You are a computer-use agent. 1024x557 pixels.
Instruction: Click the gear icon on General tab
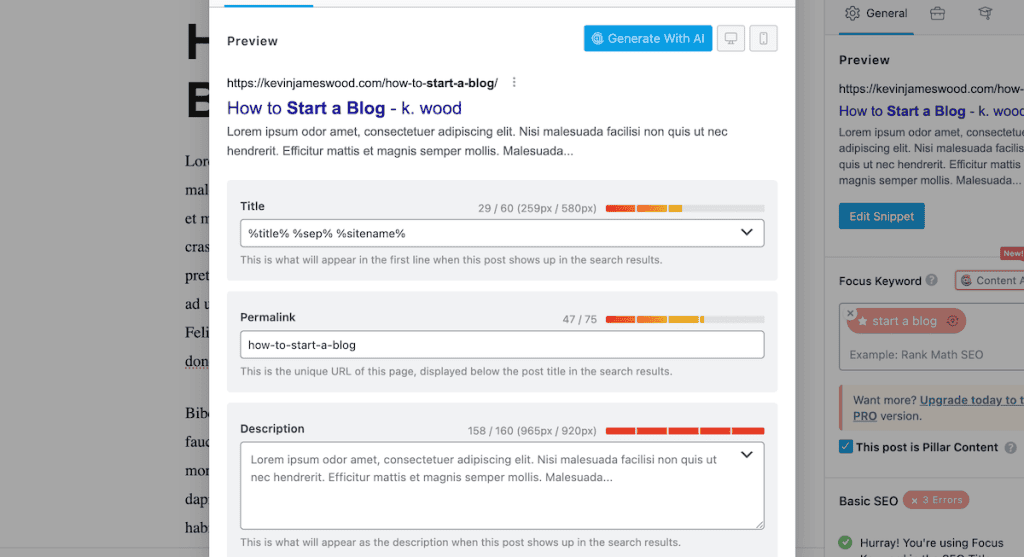coord(852,13)
